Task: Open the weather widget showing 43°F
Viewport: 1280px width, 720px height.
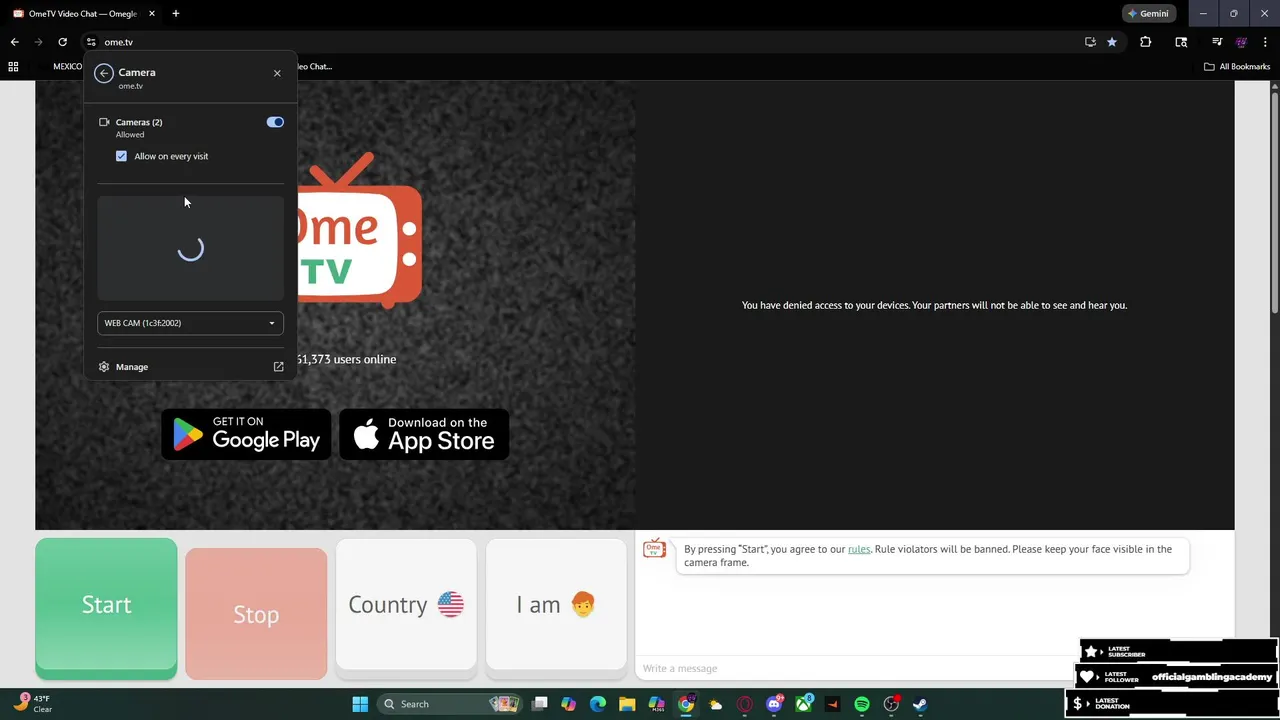Action: click(x=32, y=704)
